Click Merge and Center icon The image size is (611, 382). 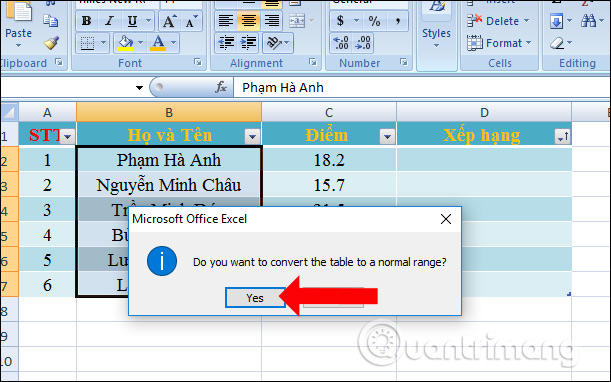[x=297, y=21]
